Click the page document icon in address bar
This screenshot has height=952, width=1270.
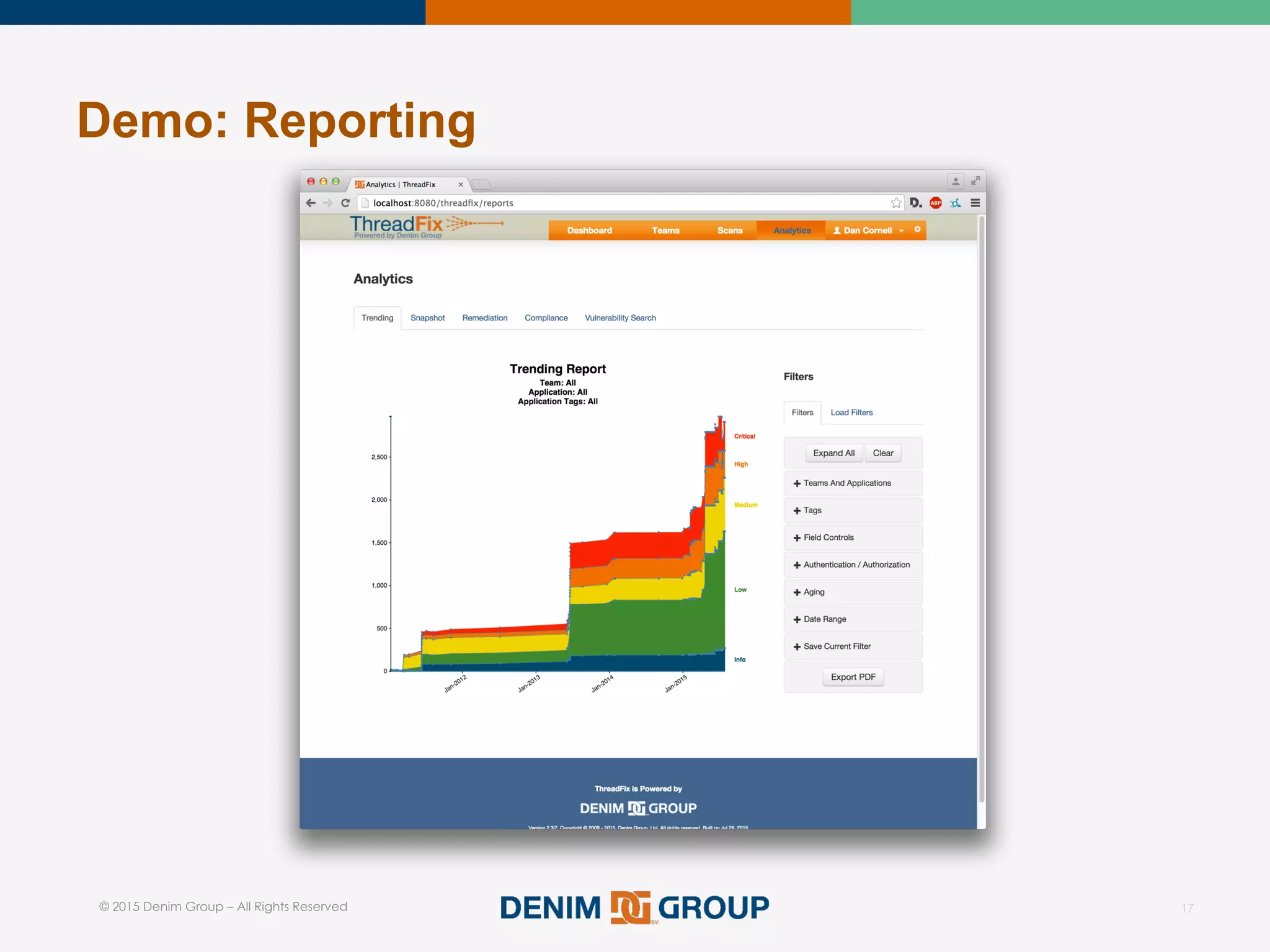click(365, 203)
